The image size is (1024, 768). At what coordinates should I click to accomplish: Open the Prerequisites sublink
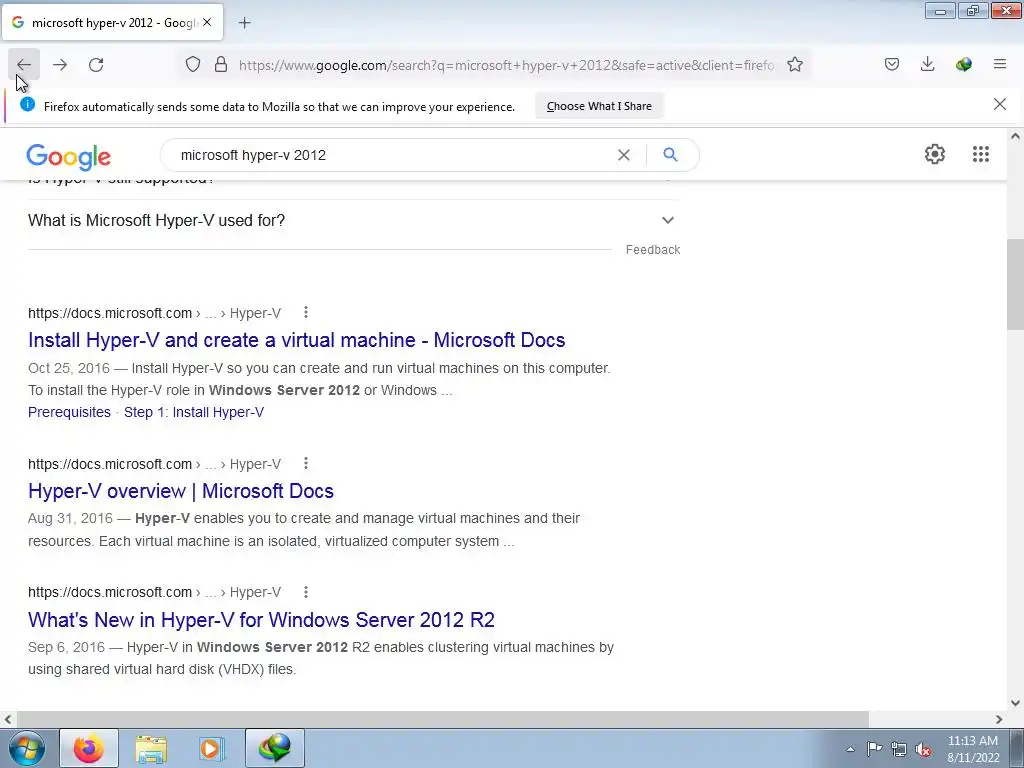[x=69, y=412]
